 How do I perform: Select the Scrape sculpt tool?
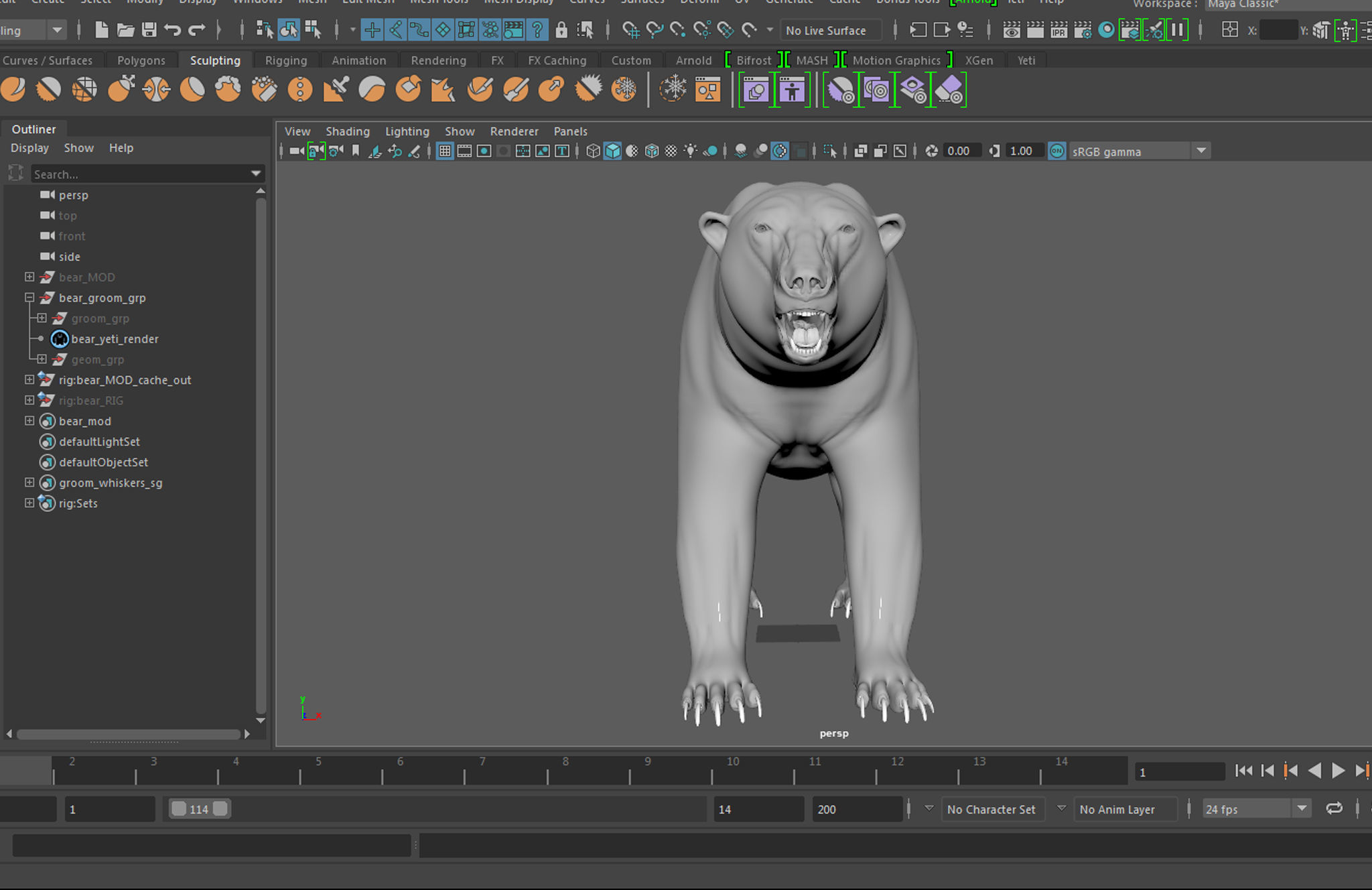(x=408, y=88)
